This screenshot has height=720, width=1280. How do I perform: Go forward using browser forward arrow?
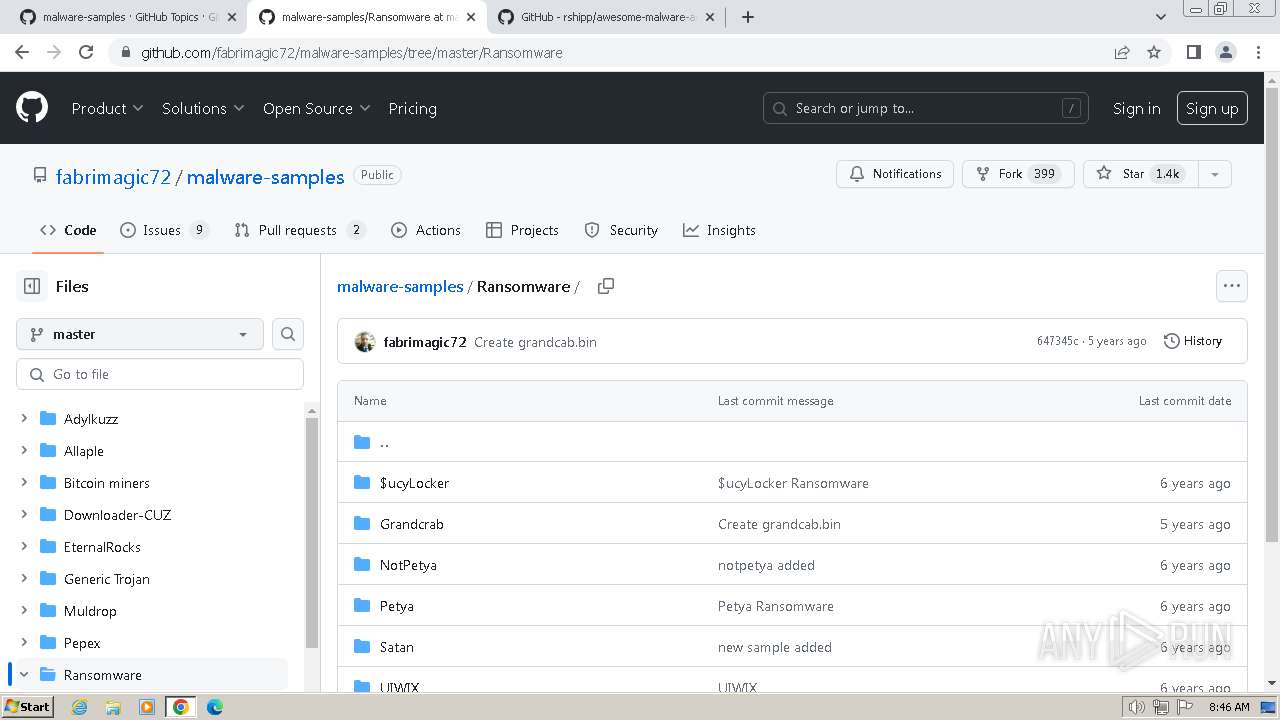(x=54, y=52)
